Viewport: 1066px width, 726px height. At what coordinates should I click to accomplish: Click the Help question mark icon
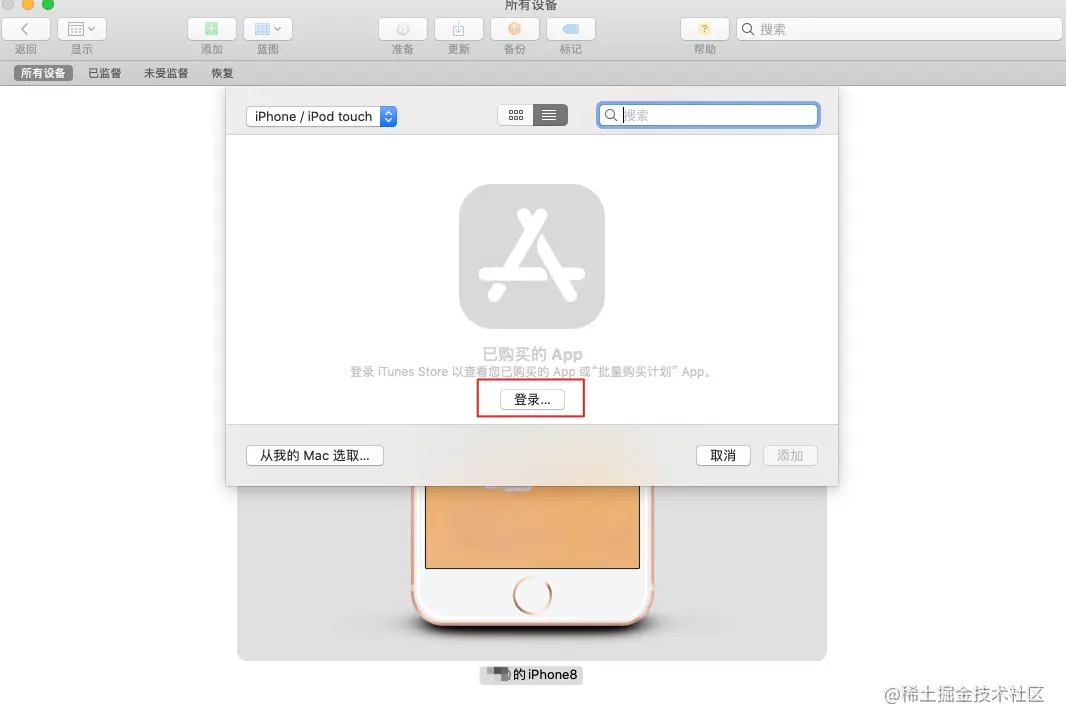705,29
